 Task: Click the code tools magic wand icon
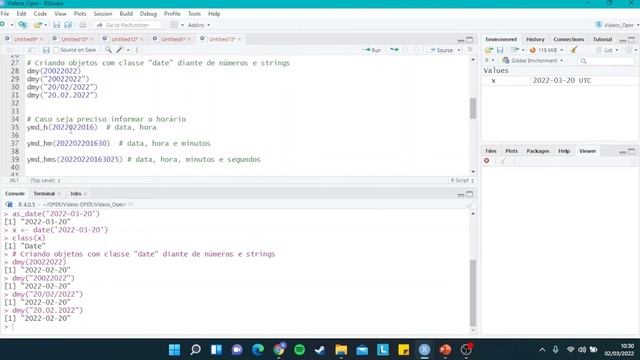click(x=119, y=50)
